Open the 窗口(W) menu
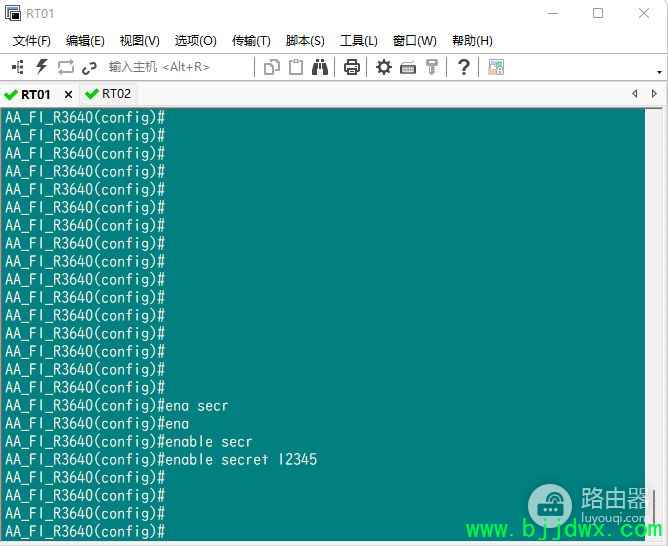The width and height of the screenshot is (668, 546). 415,41
